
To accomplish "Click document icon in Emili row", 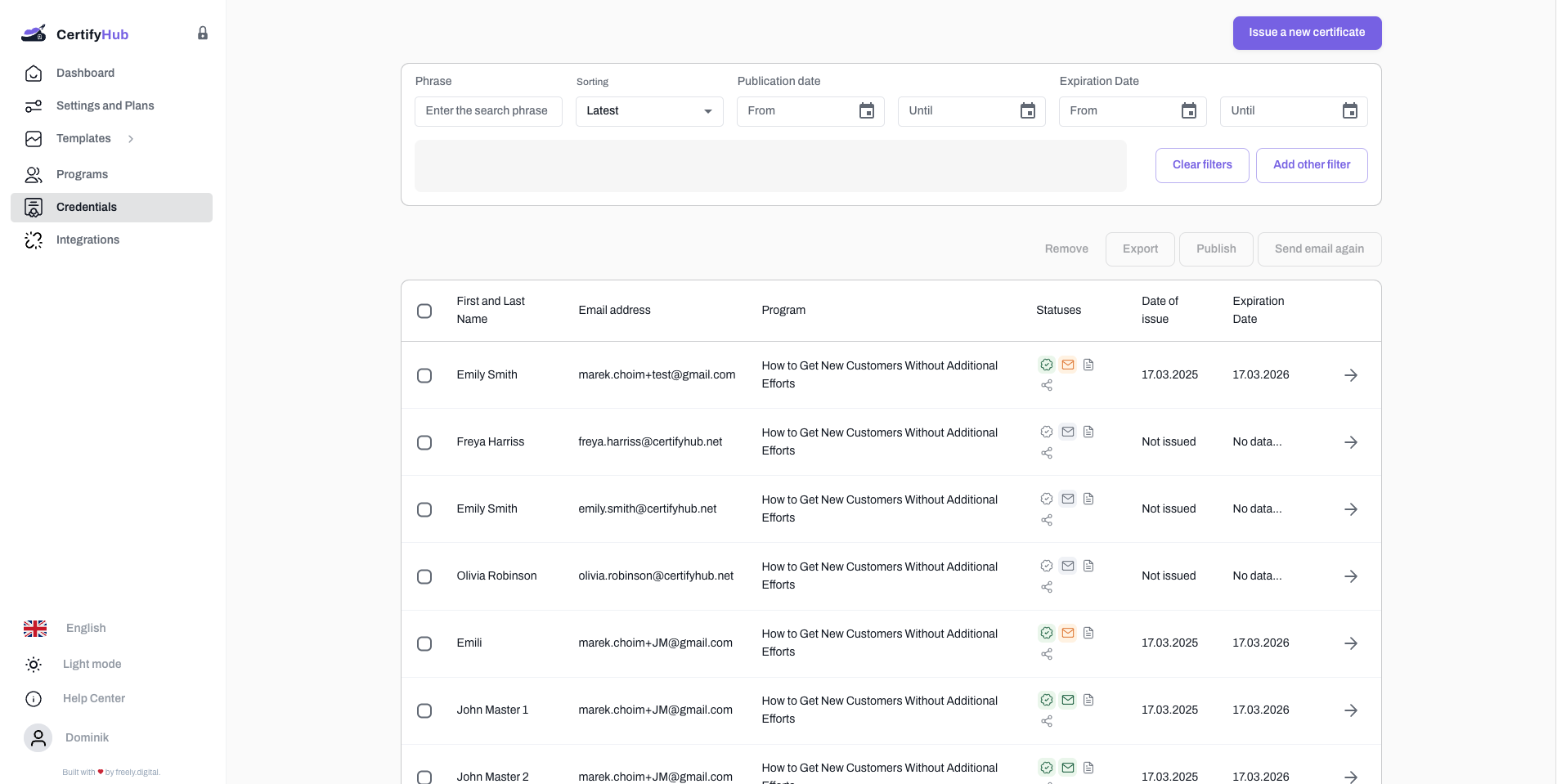I will (x=1088, y=633).
